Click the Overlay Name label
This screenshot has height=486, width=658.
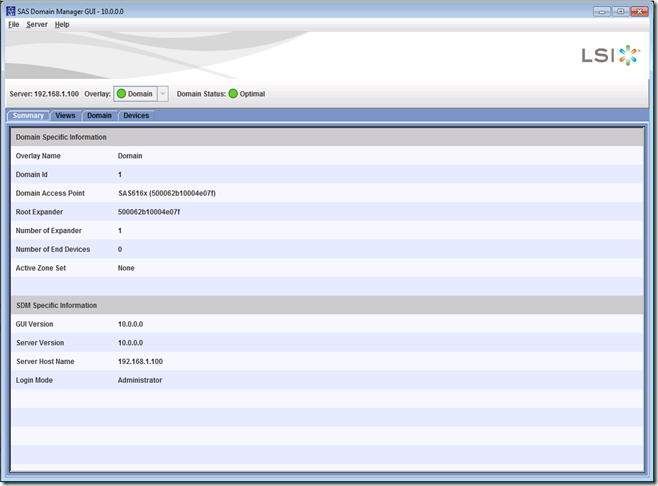[38, 156]
